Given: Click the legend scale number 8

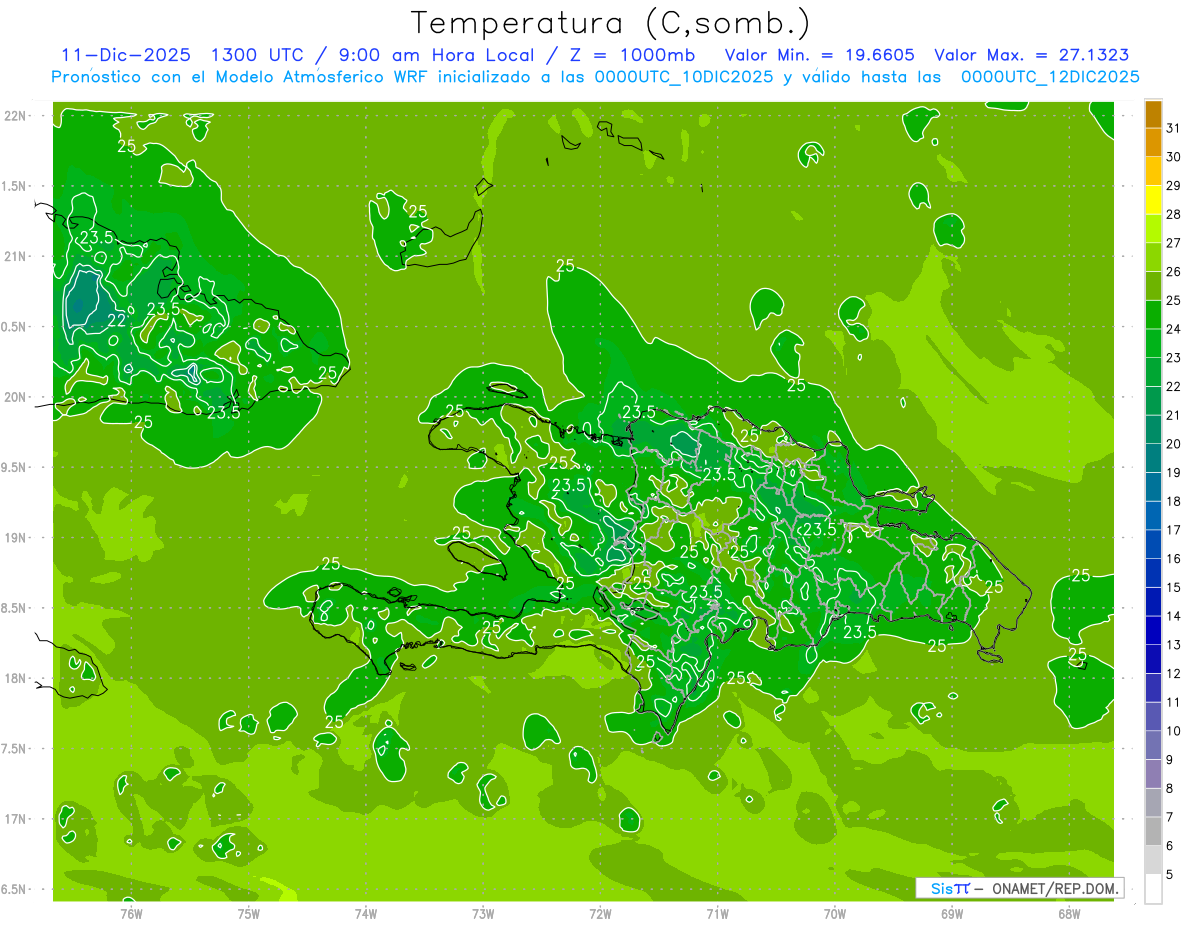Looking at the screenshot, I should click(1170, 789).
